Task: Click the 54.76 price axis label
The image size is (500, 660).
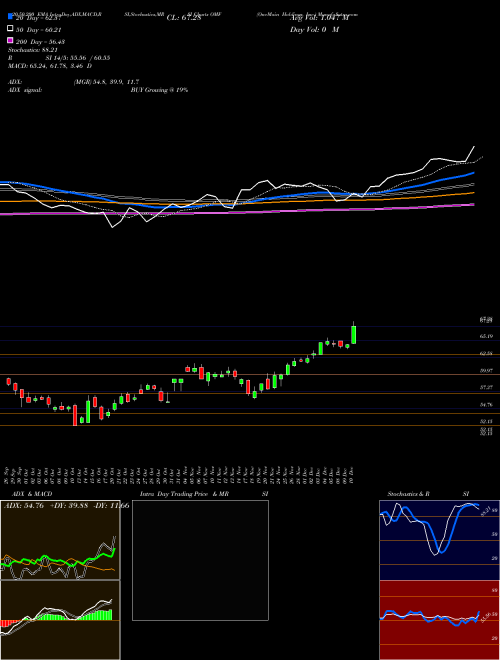Action: [x=487, y=405]
